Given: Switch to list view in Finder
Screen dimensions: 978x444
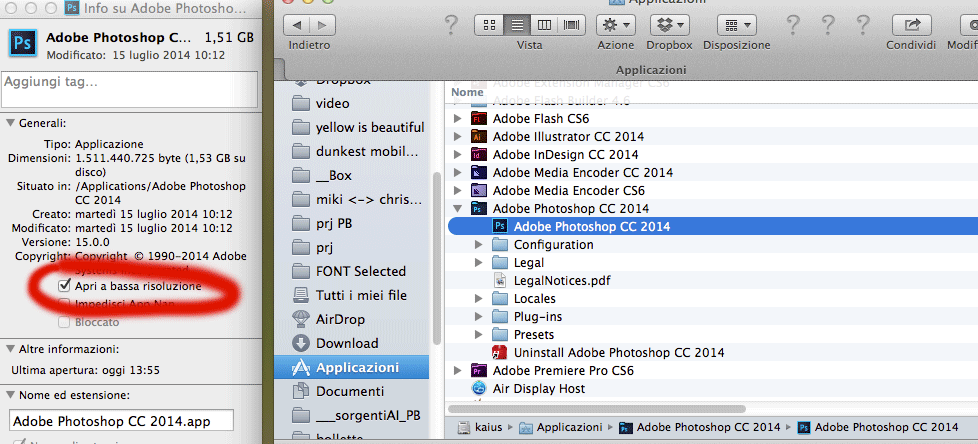Looking at the screenshot, I should tap(517, 25).
